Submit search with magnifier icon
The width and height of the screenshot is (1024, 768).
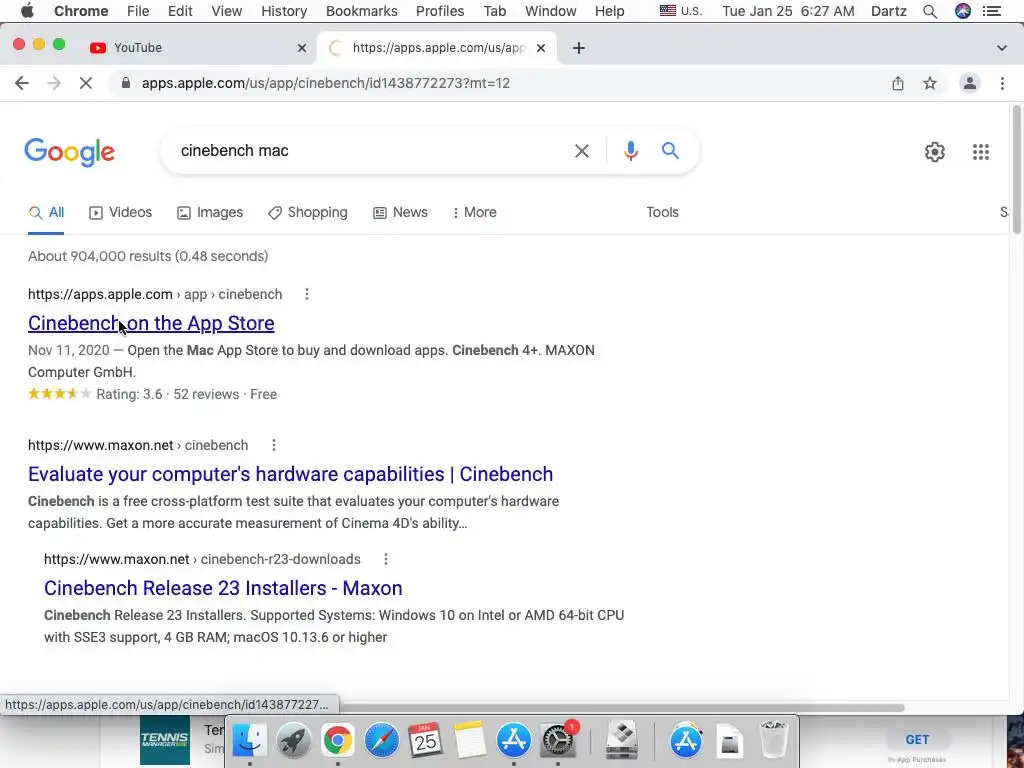point(670,151)
